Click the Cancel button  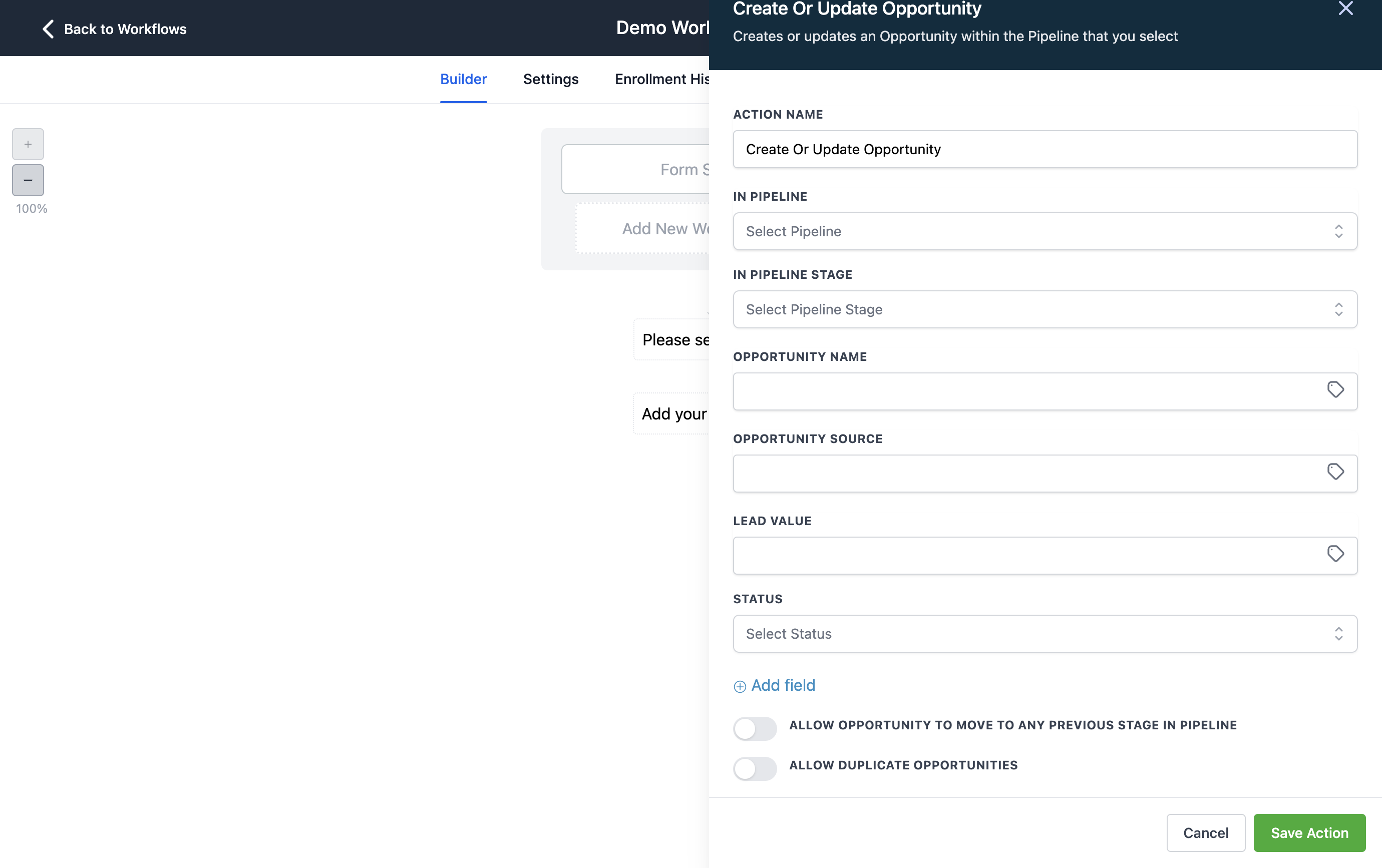(1205, 833)
